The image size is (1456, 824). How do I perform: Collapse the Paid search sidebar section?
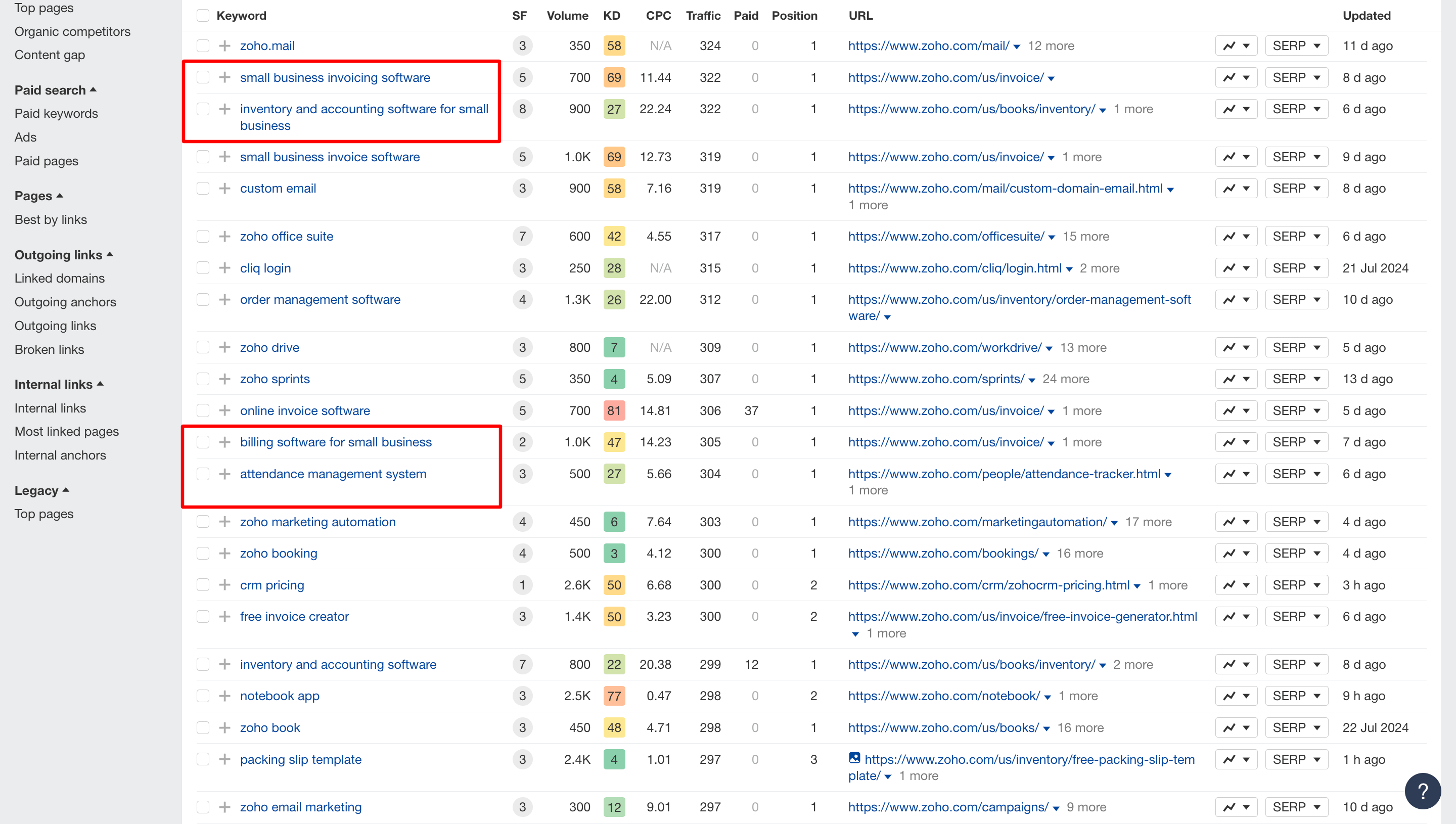click(56, 90)
